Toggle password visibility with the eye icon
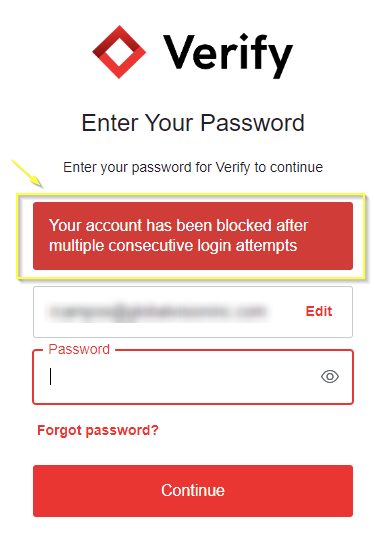The height and width of the screenshot is (552, 374). click(330, 377)
